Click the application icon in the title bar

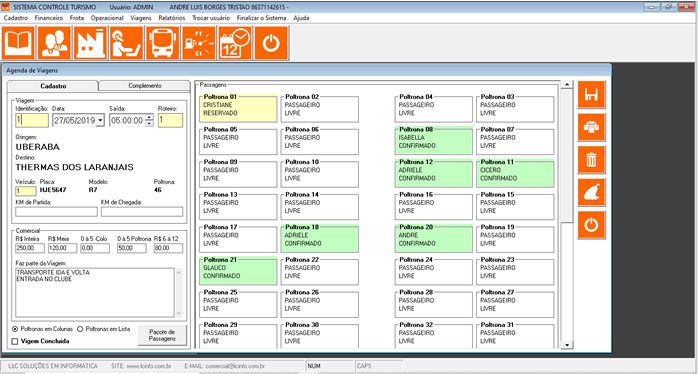[5, 7]
